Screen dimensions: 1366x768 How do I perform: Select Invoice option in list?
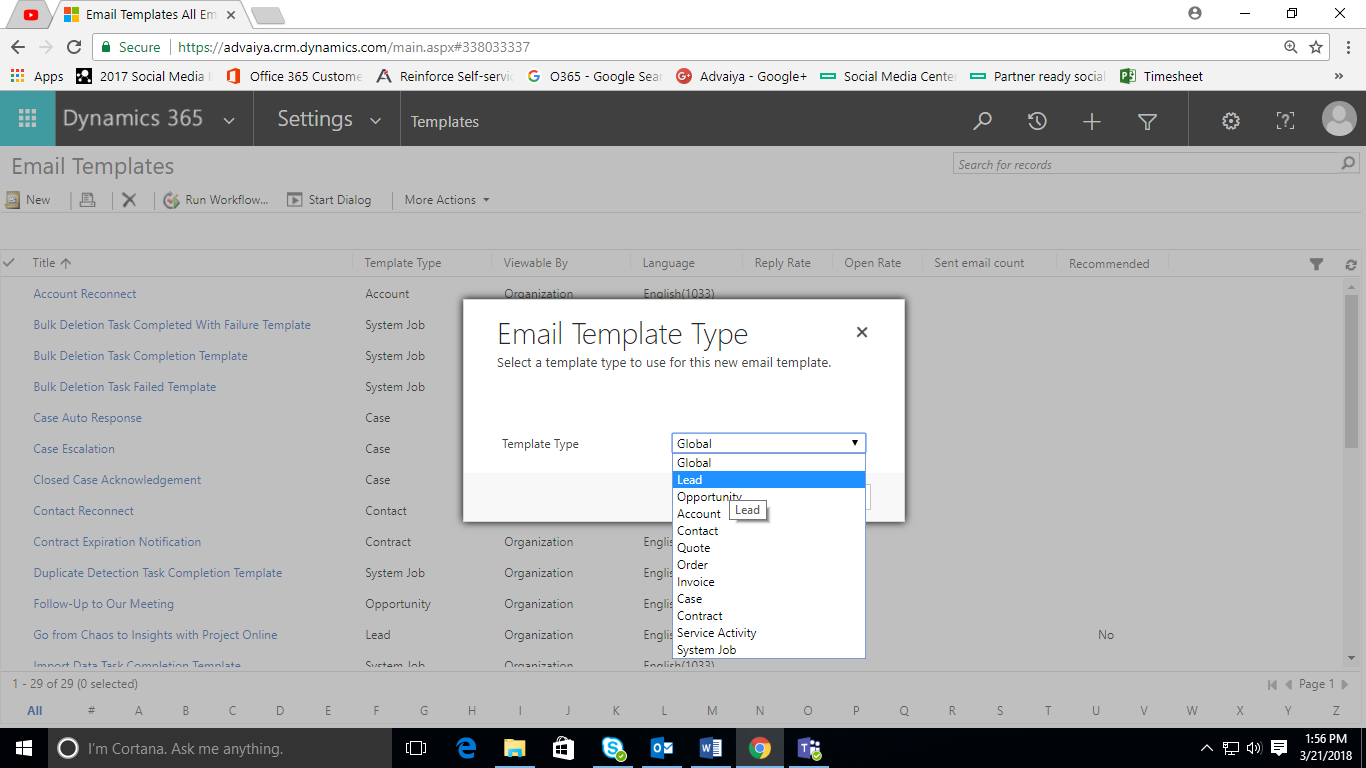point(768,582)
